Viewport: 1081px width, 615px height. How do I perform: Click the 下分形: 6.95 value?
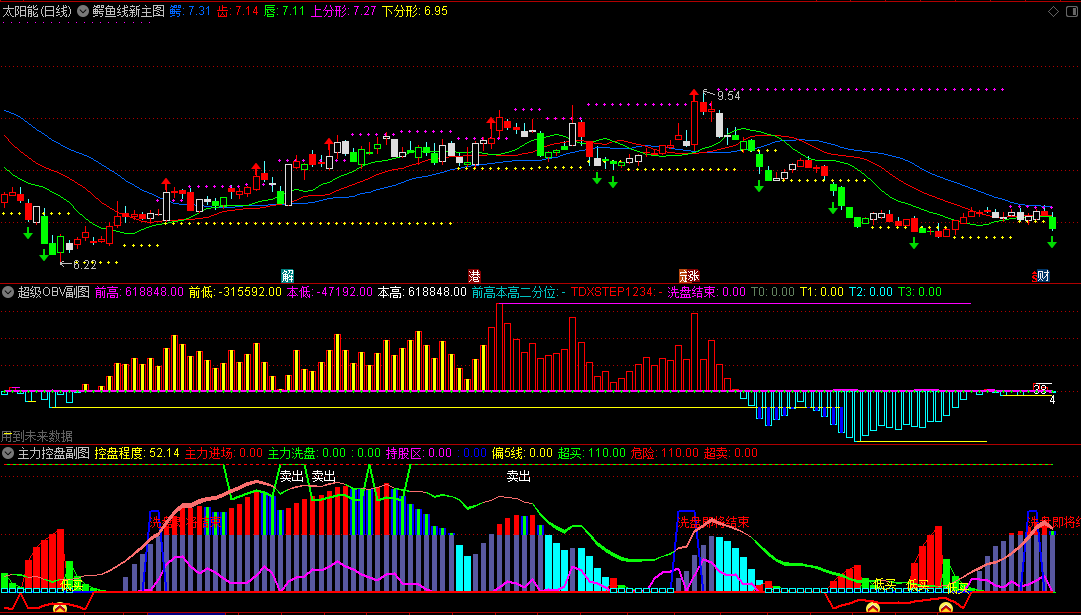point(414,11)
